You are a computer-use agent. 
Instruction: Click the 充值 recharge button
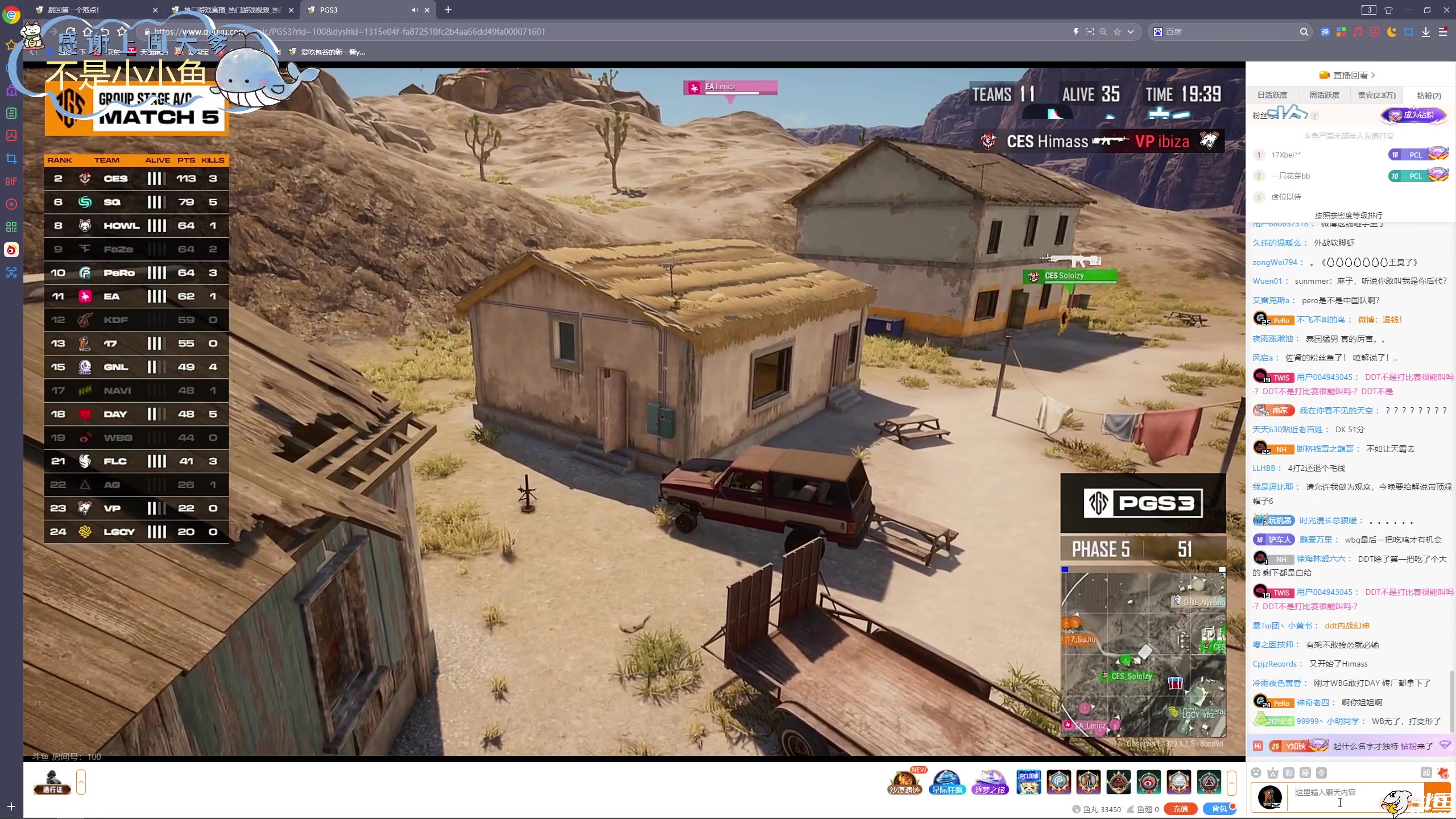(x=1180, y=809)
